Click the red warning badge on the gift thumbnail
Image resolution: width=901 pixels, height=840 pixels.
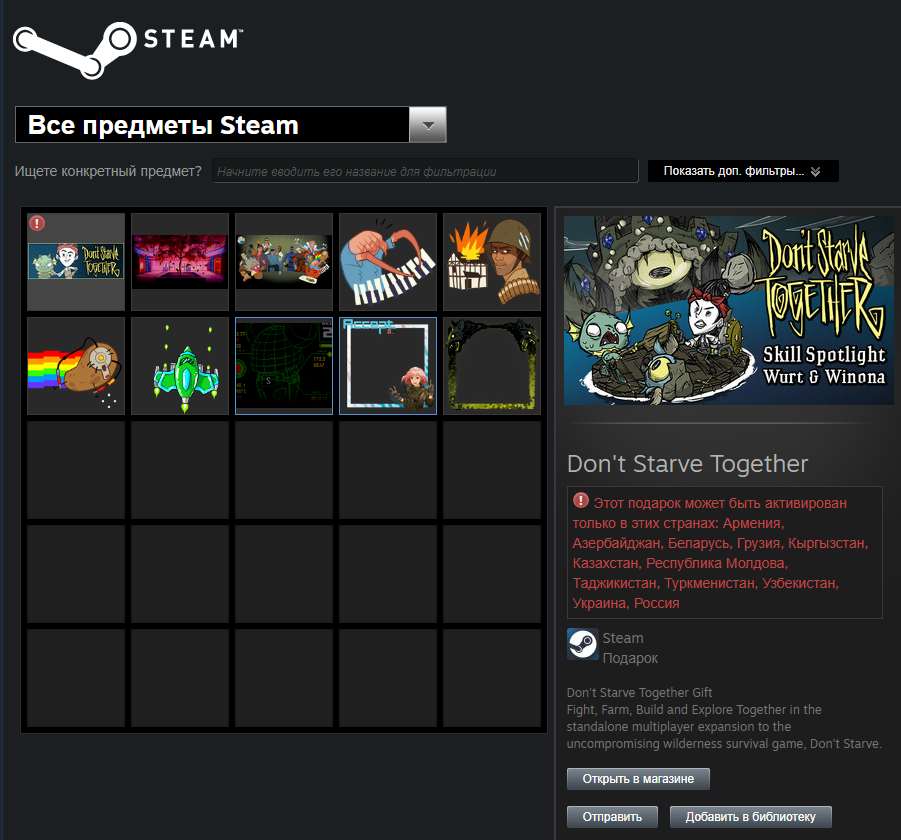36,224
